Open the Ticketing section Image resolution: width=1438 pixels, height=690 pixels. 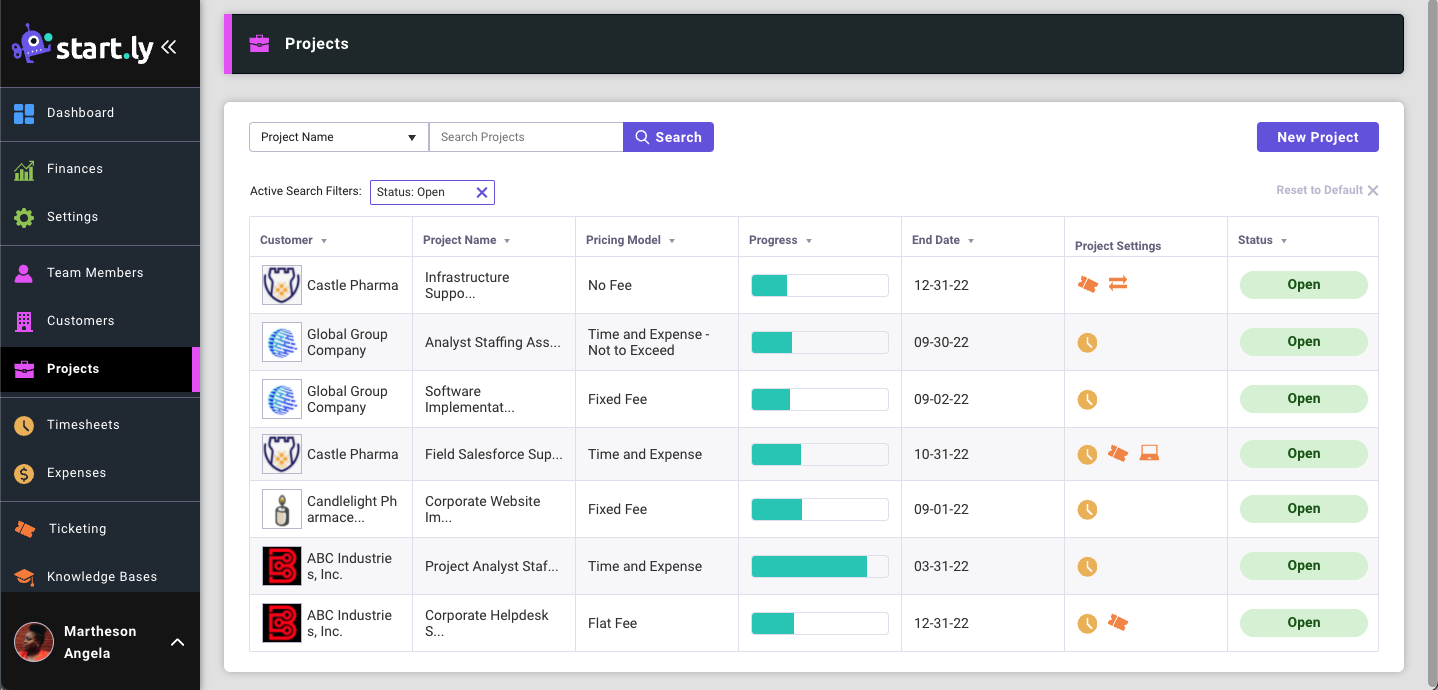(x=77, y=529)
